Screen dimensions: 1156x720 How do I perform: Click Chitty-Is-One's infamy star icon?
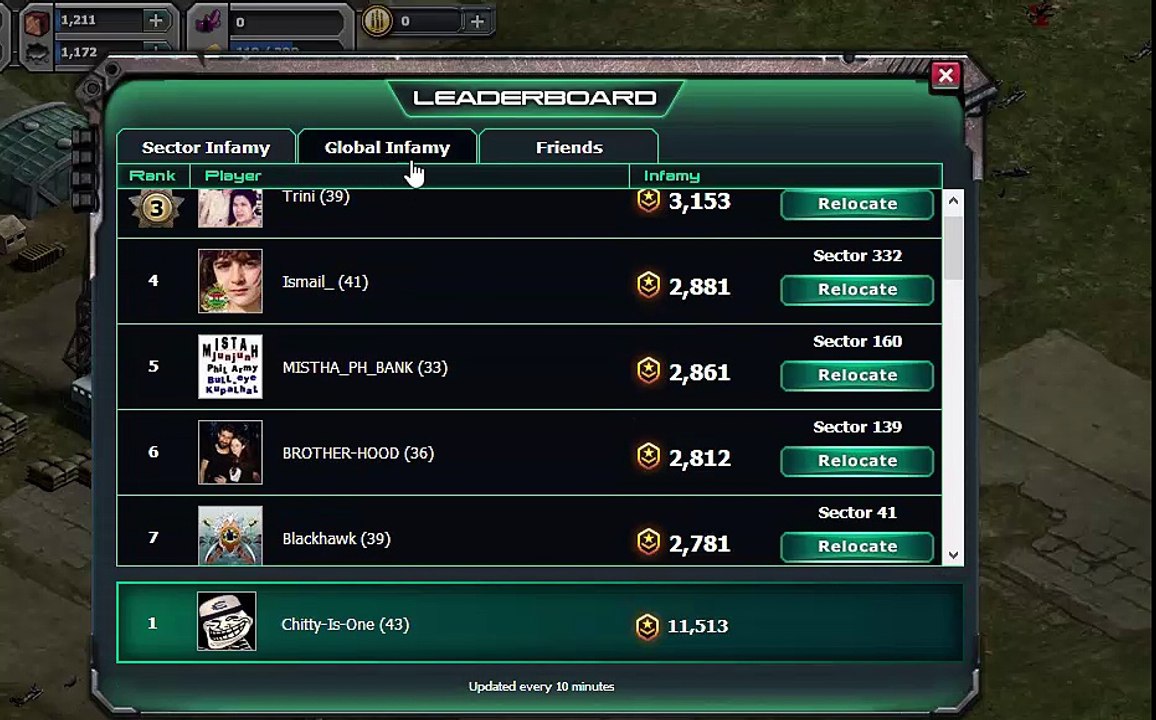pyautogui.click(x=647, y=626)
